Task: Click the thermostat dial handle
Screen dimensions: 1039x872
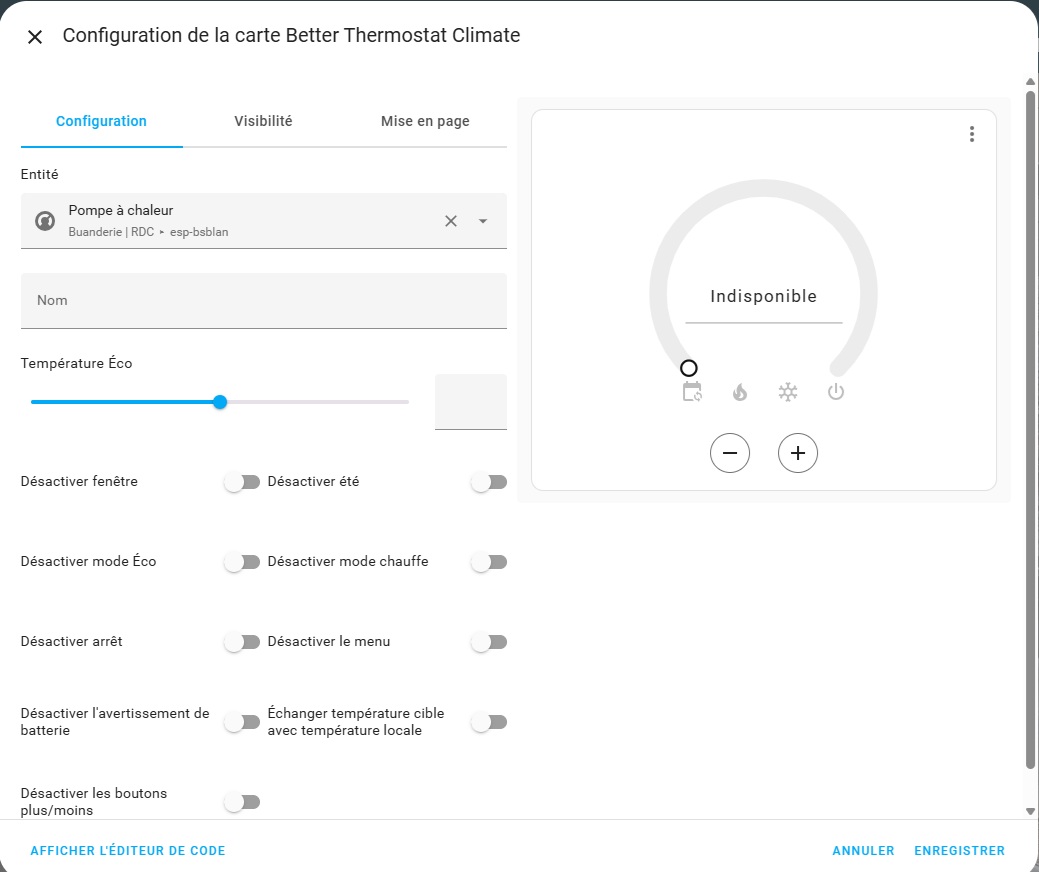Action: tap(688, 368)
